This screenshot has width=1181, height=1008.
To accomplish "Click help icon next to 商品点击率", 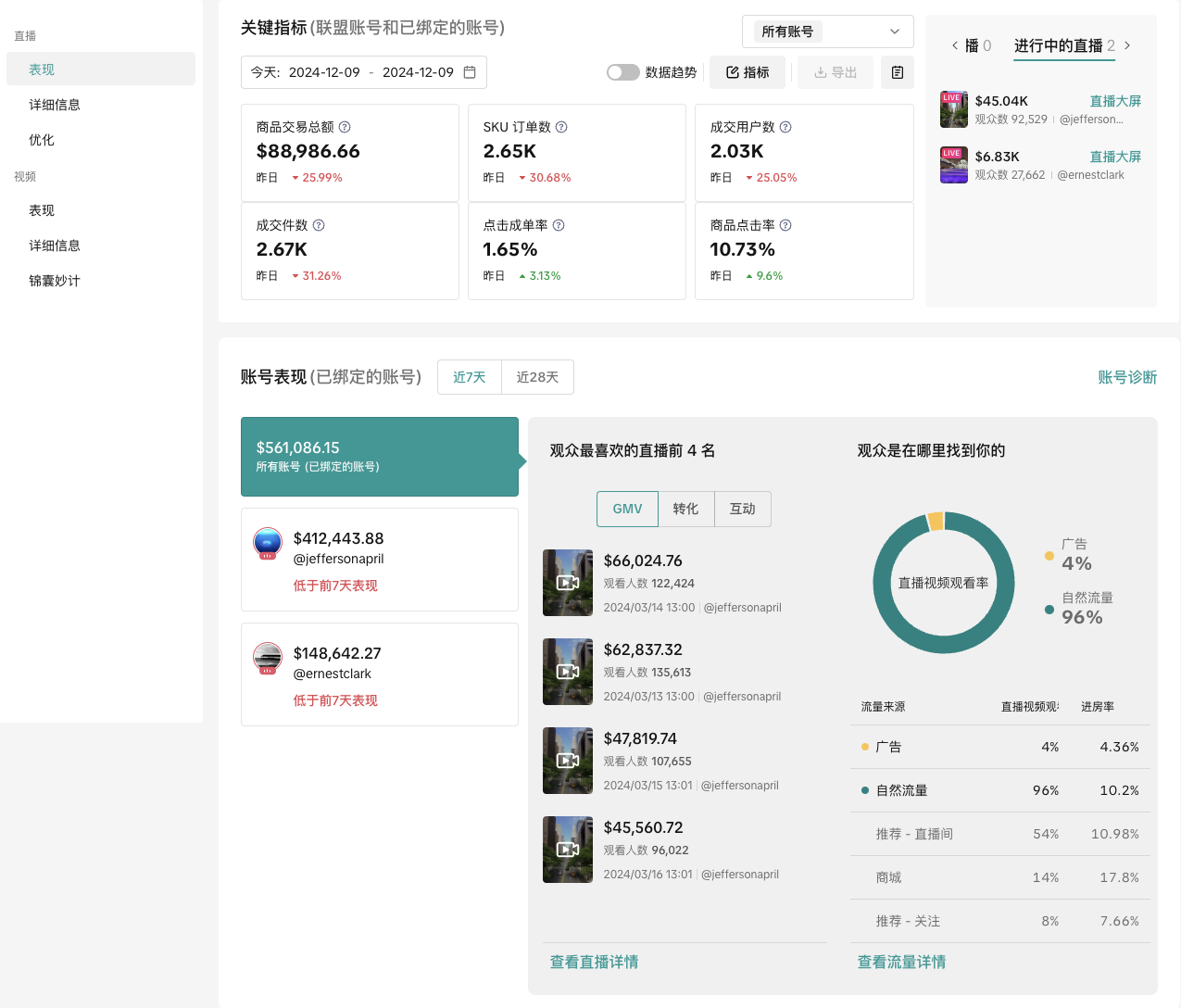I will coord(785,225).
